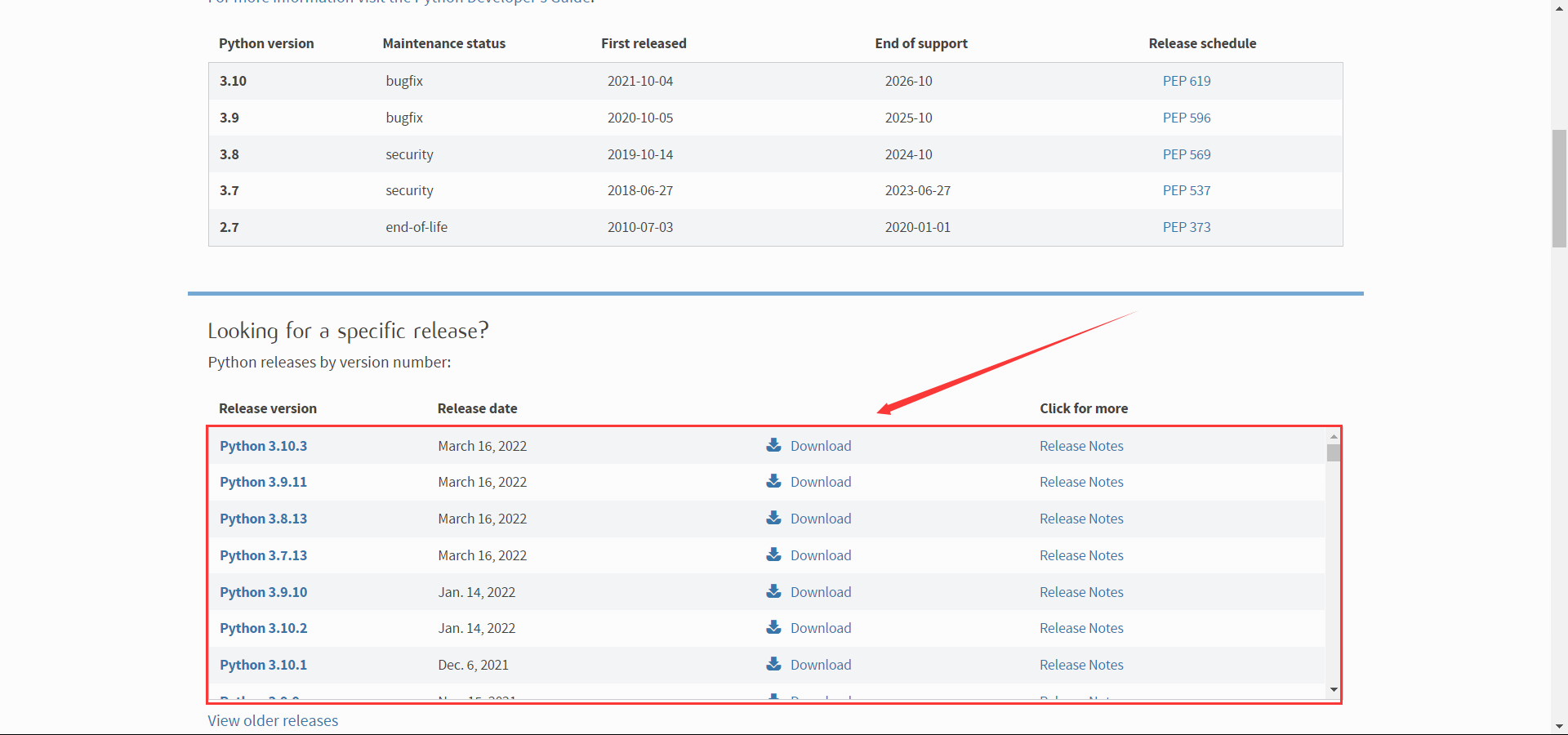1568x735 pixels.
Task: Click the Dec. 6, 2021 release date
Action: 473,665
